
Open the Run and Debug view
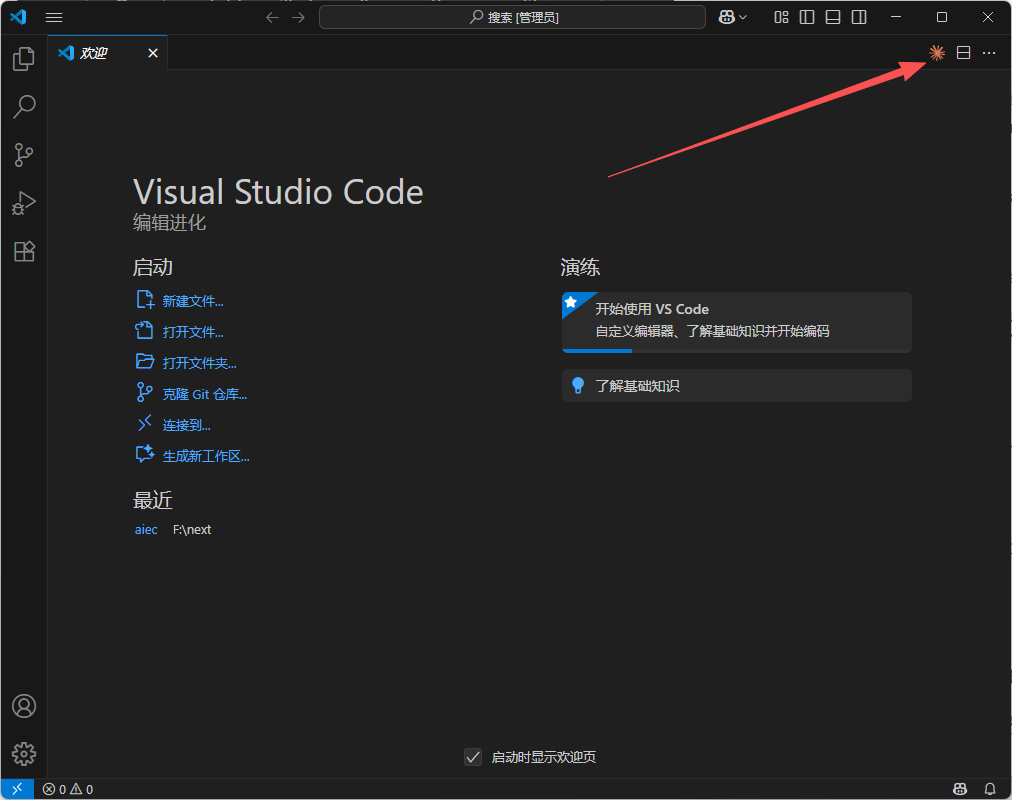[24, 203]
